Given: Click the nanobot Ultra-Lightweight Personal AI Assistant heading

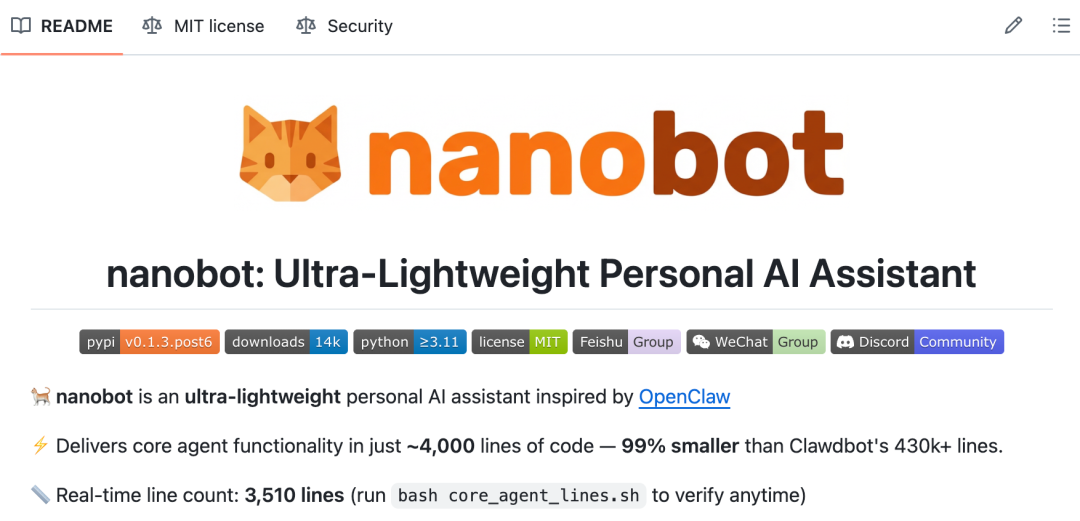Looking at the screenshot, I should click(x=541, y=274).
